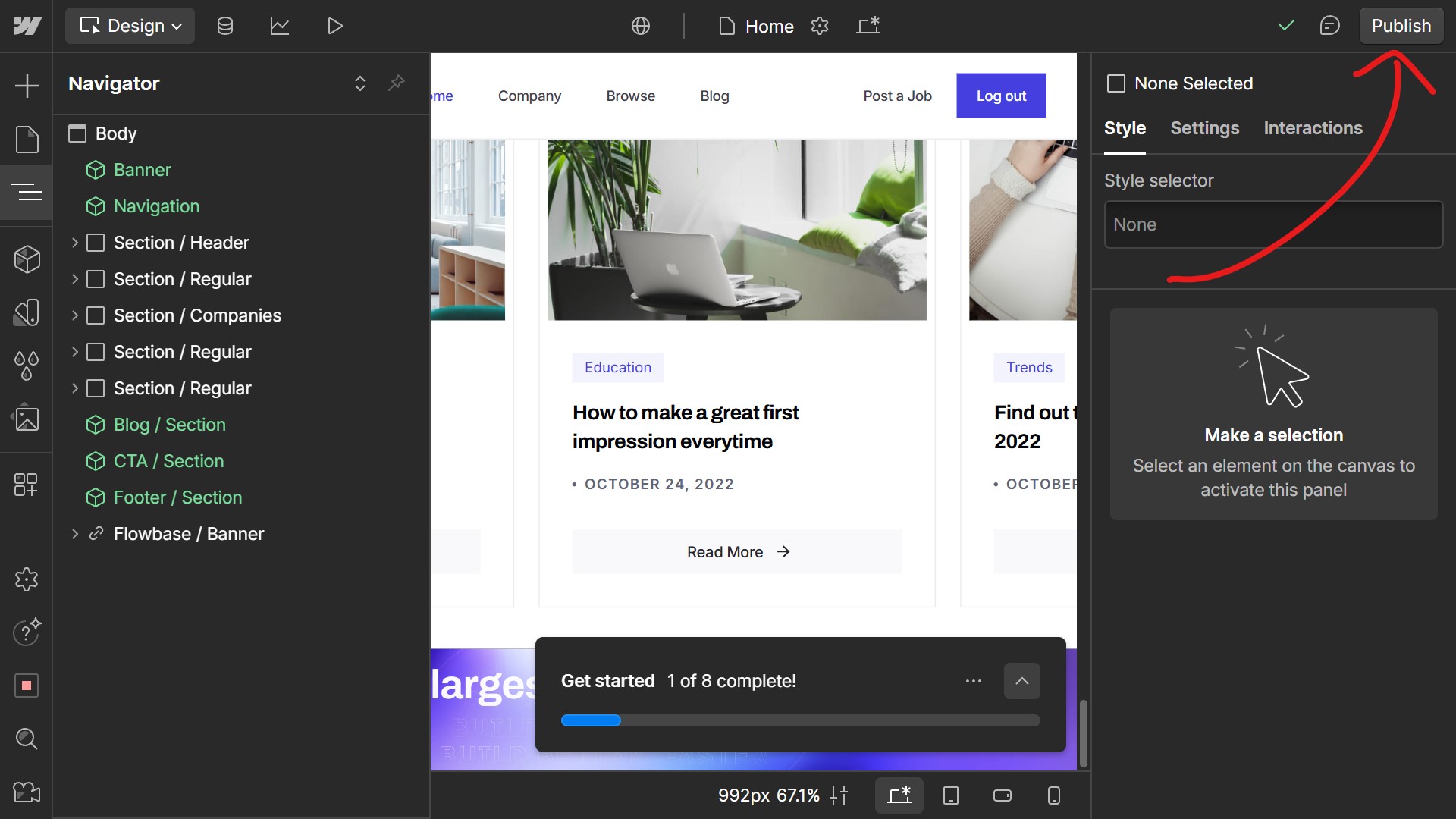The width and height of the screenshot is (1456, 819).
Task: Switch to the Settings tab
Action: pyautogui.click(x=1204, y=128)
